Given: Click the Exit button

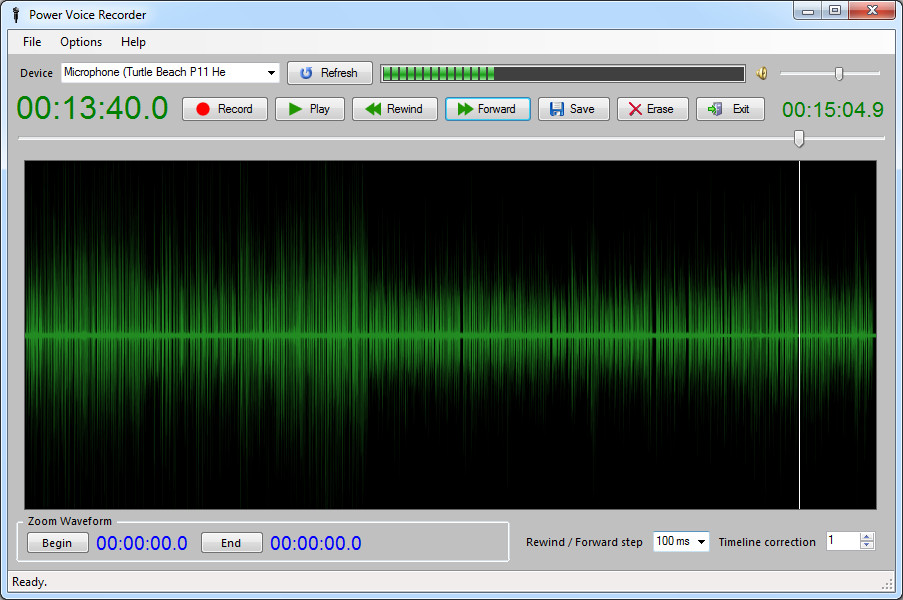Looking at the screenshot, I should click(730, 109).
